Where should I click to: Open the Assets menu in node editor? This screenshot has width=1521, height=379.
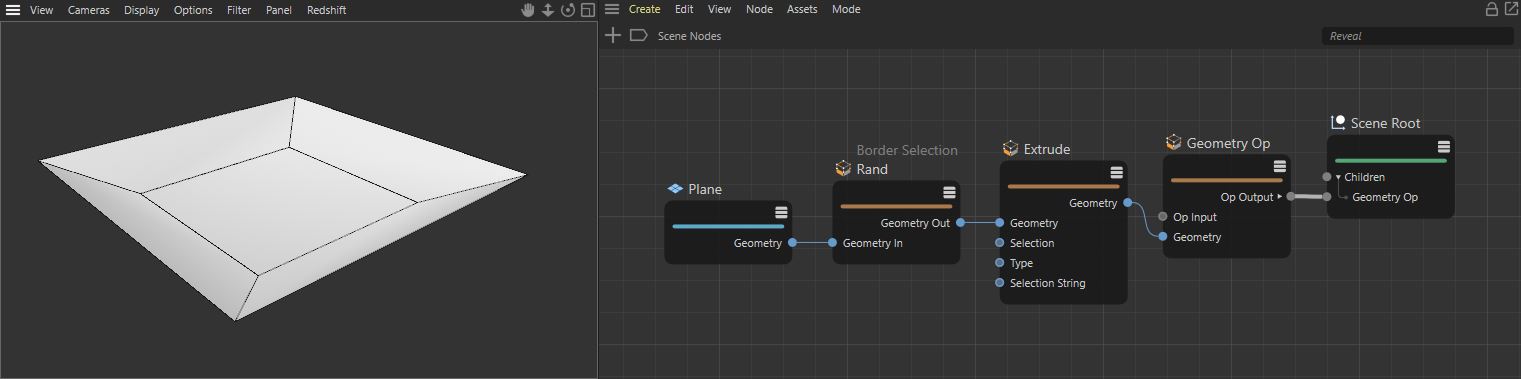click(x=802, y=9)
